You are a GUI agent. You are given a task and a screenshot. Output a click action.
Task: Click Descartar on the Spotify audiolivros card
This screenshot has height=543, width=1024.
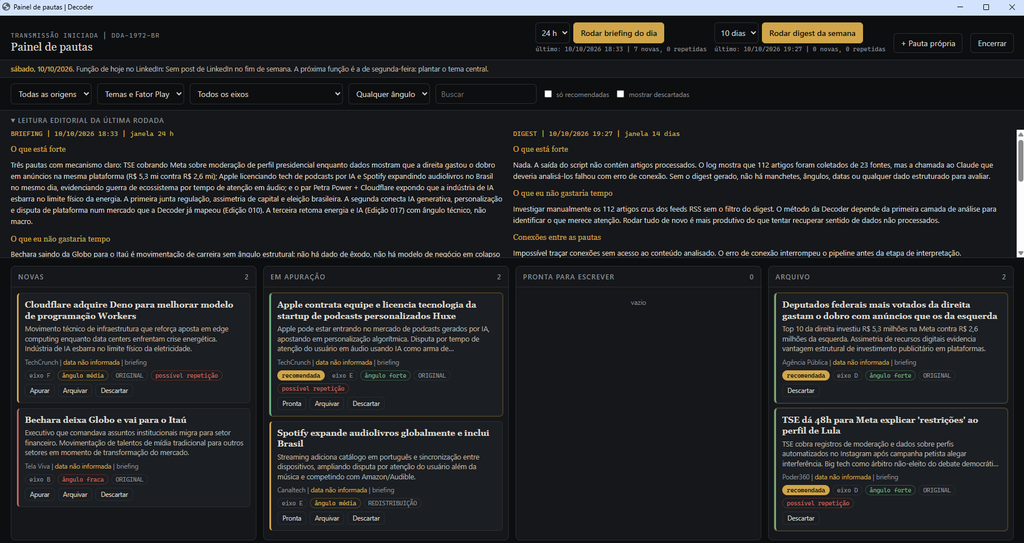(366, 518)
